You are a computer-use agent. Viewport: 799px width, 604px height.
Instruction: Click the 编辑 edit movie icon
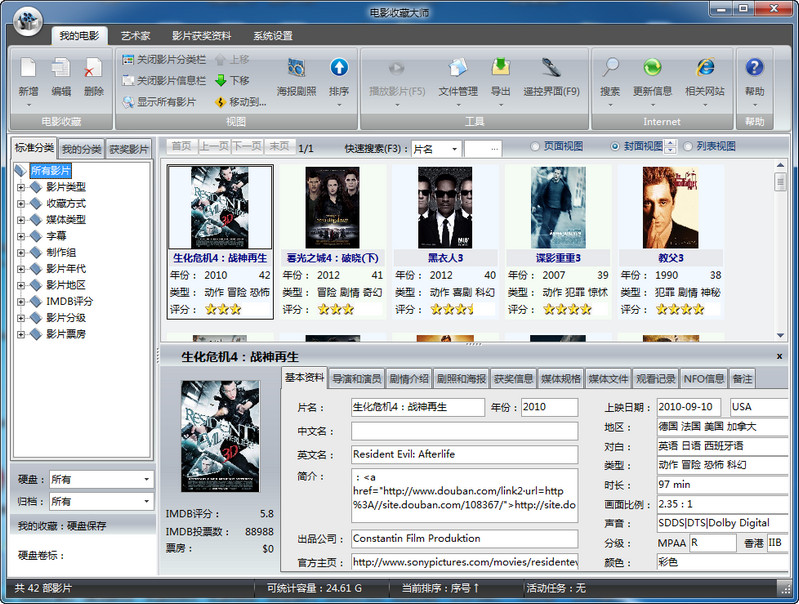[x=61, y=68]
